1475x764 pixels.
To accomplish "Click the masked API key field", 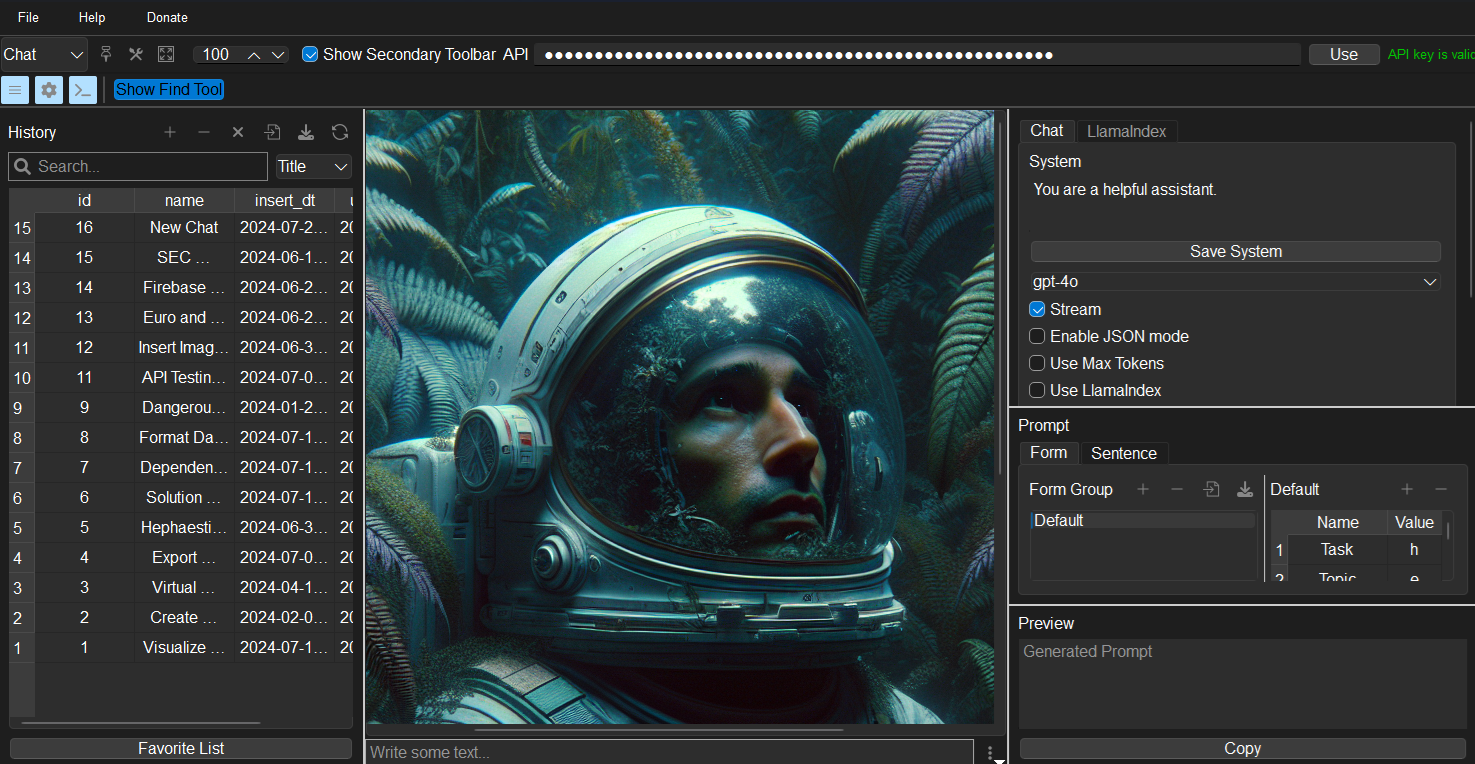I will point(917,54).
